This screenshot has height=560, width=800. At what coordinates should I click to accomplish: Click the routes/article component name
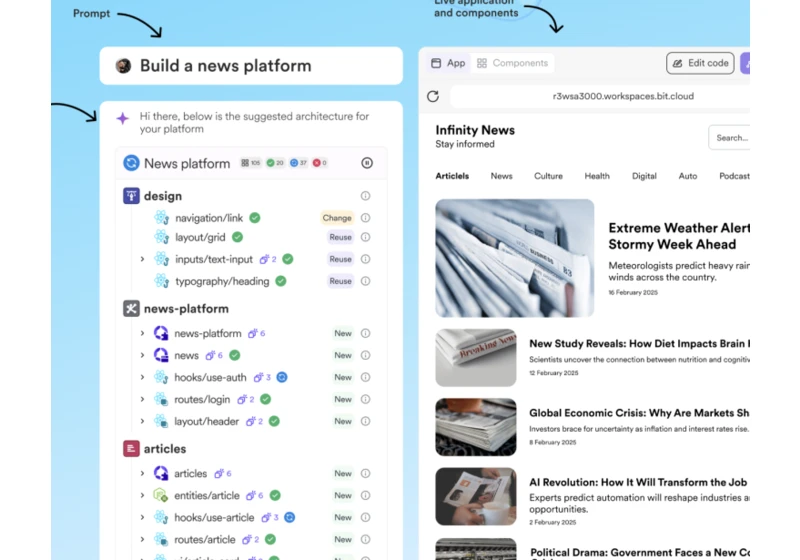(x=205, y=539)
